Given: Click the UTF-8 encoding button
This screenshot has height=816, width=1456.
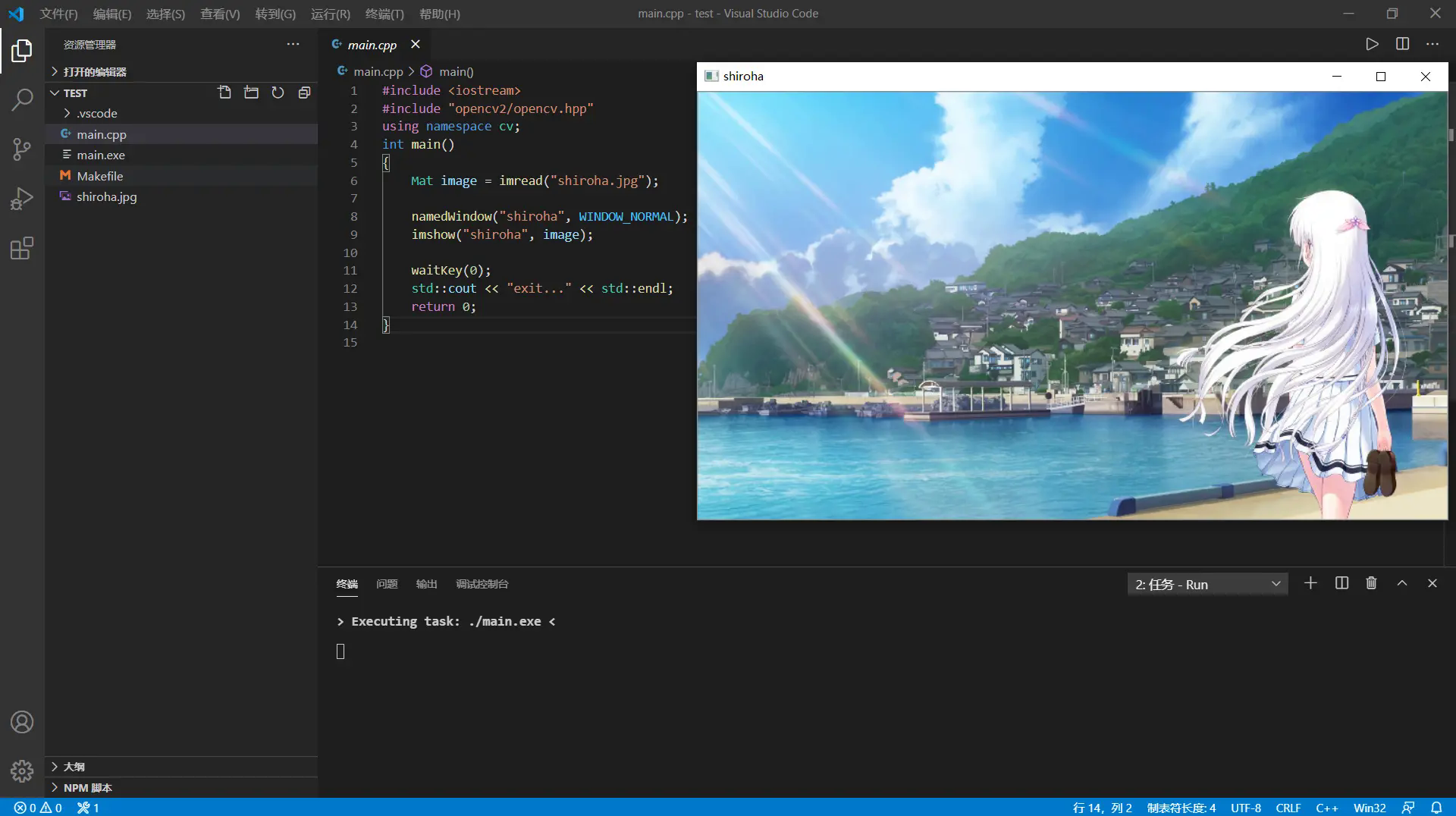Looking at the screenshot, I should click(1245, 808).
